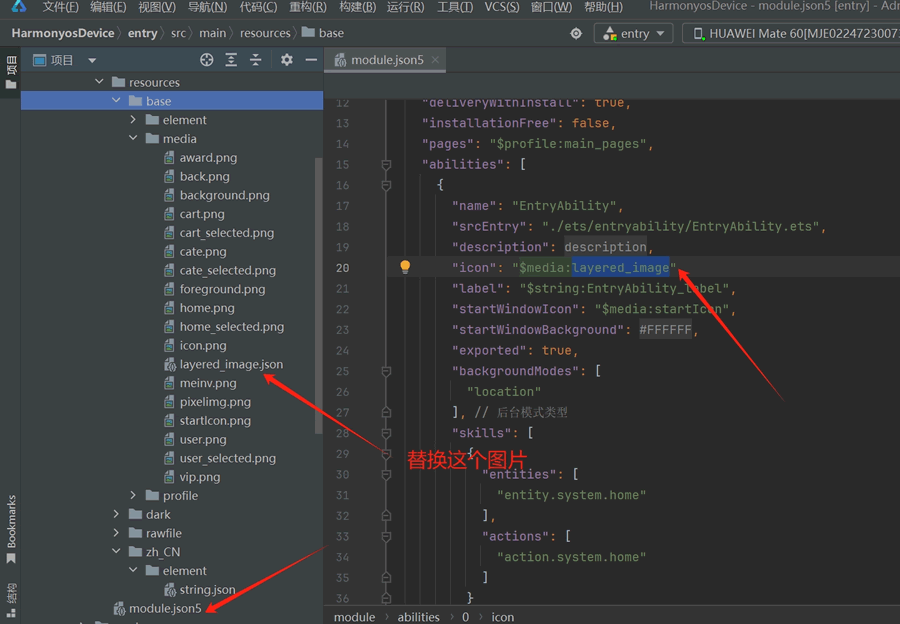Fold actions array at line 33 gutter
The width and height of the screenshot is (900, 624).
coord(386,537)
